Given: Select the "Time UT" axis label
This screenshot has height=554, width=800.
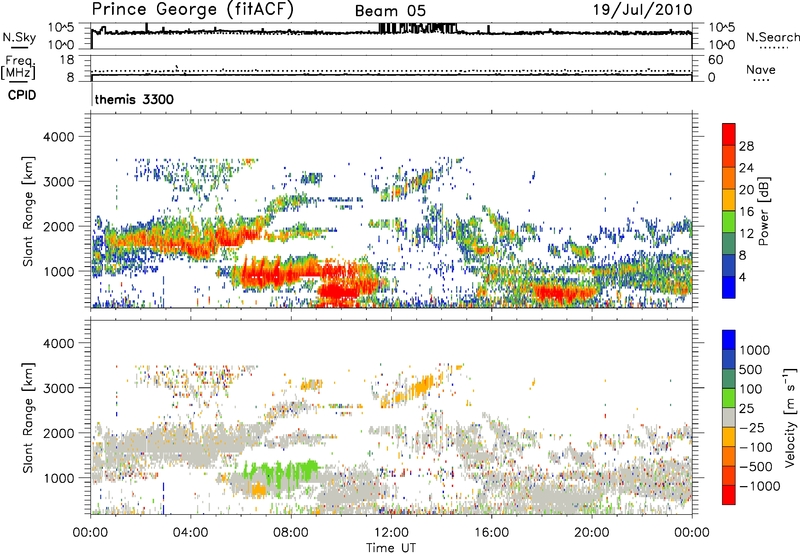Looking at the screenshot, I should point(391,548).
